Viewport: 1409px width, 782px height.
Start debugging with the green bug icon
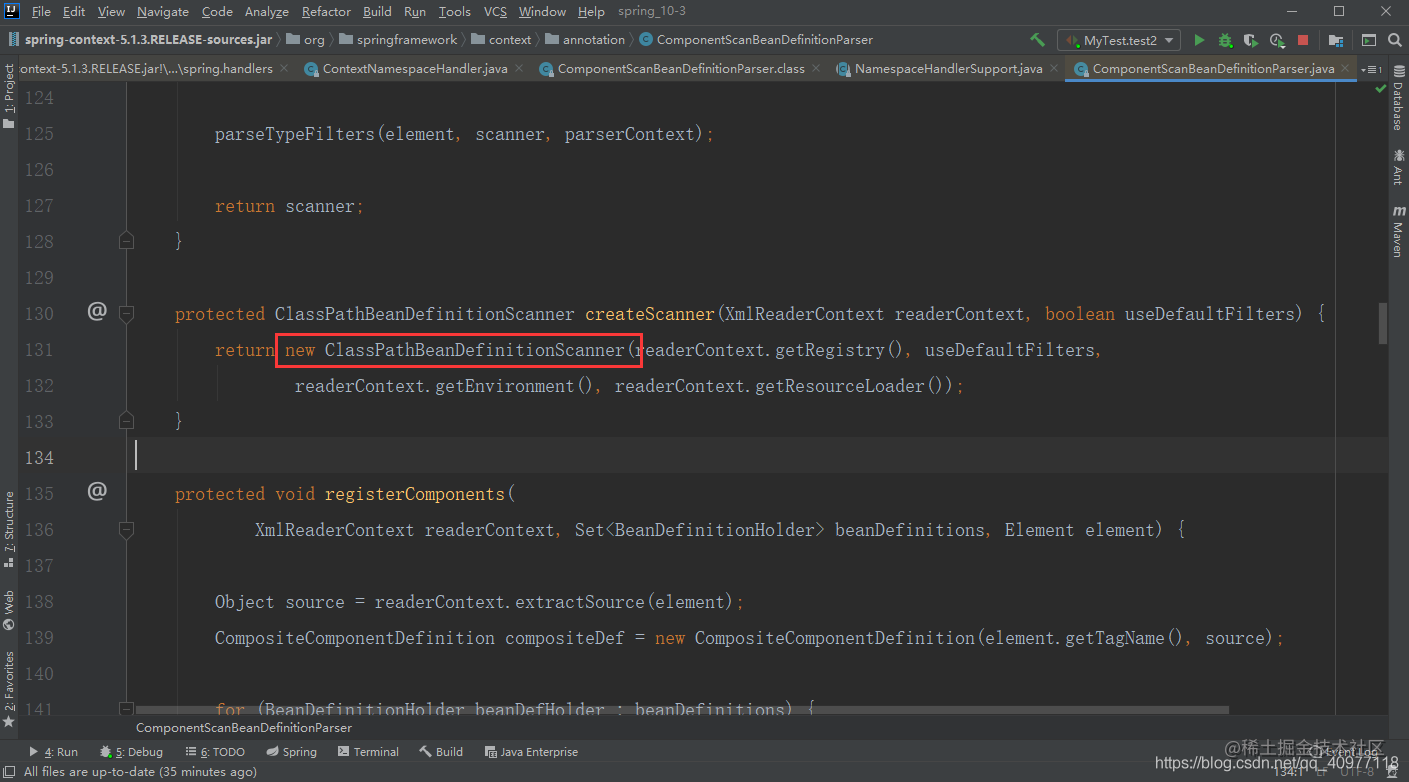tap(1225, 40)
